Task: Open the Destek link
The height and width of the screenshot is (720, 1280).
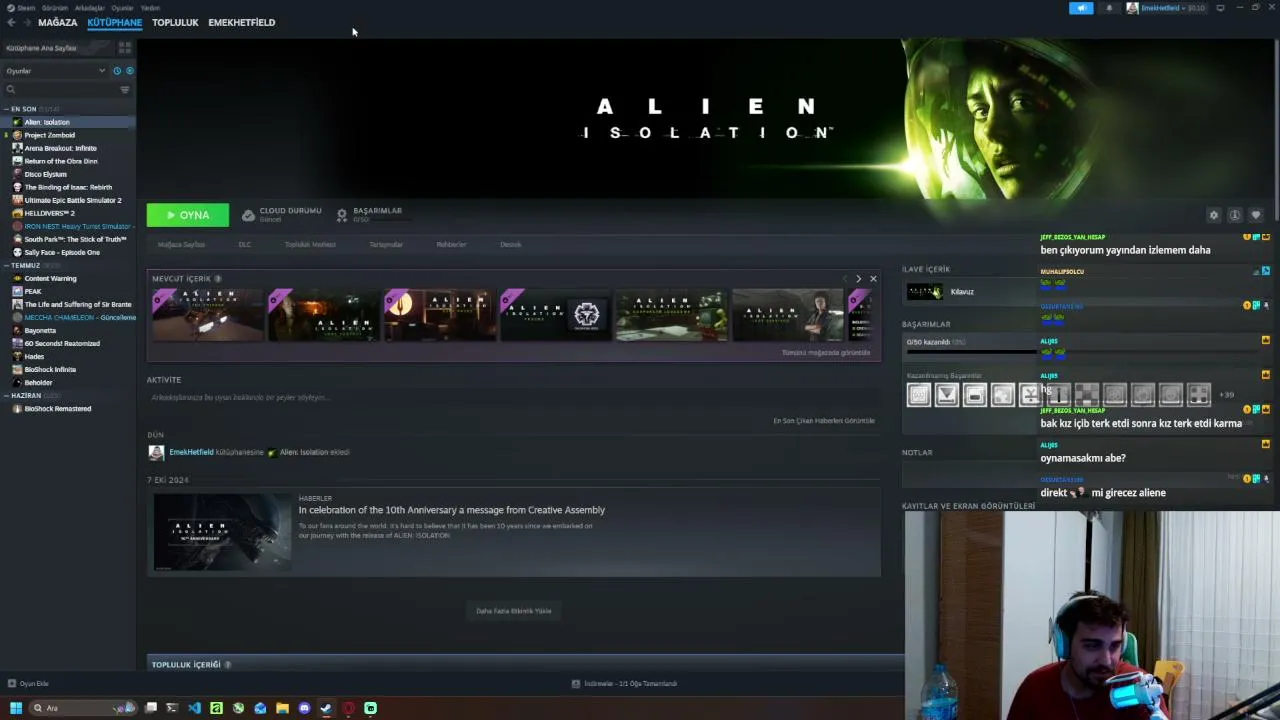Action: pos(510,244)
